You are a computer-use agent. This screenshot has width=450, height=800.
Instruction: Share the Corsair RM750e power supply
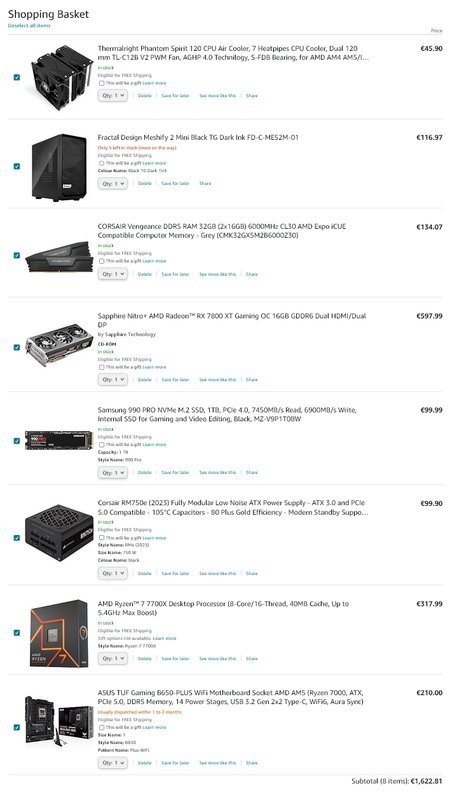click(252, 573)
